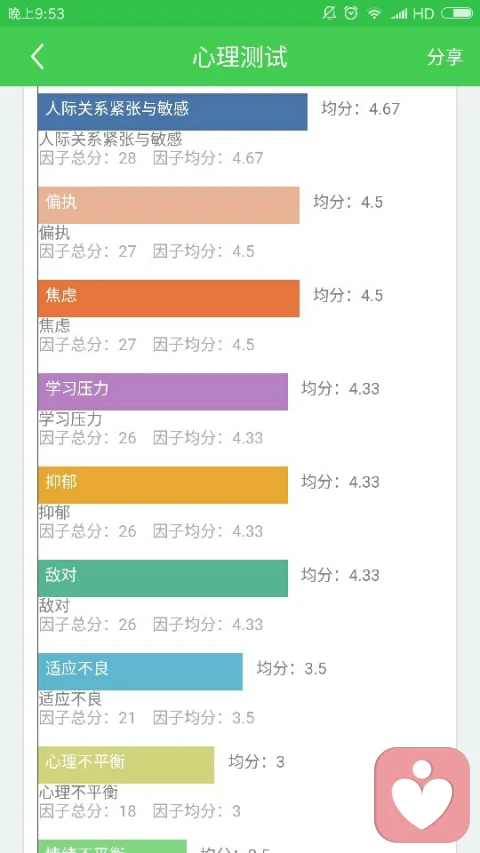480x853 pixels.
Task: Tap the muted bell status icon
Action: (x=329, y=13)
